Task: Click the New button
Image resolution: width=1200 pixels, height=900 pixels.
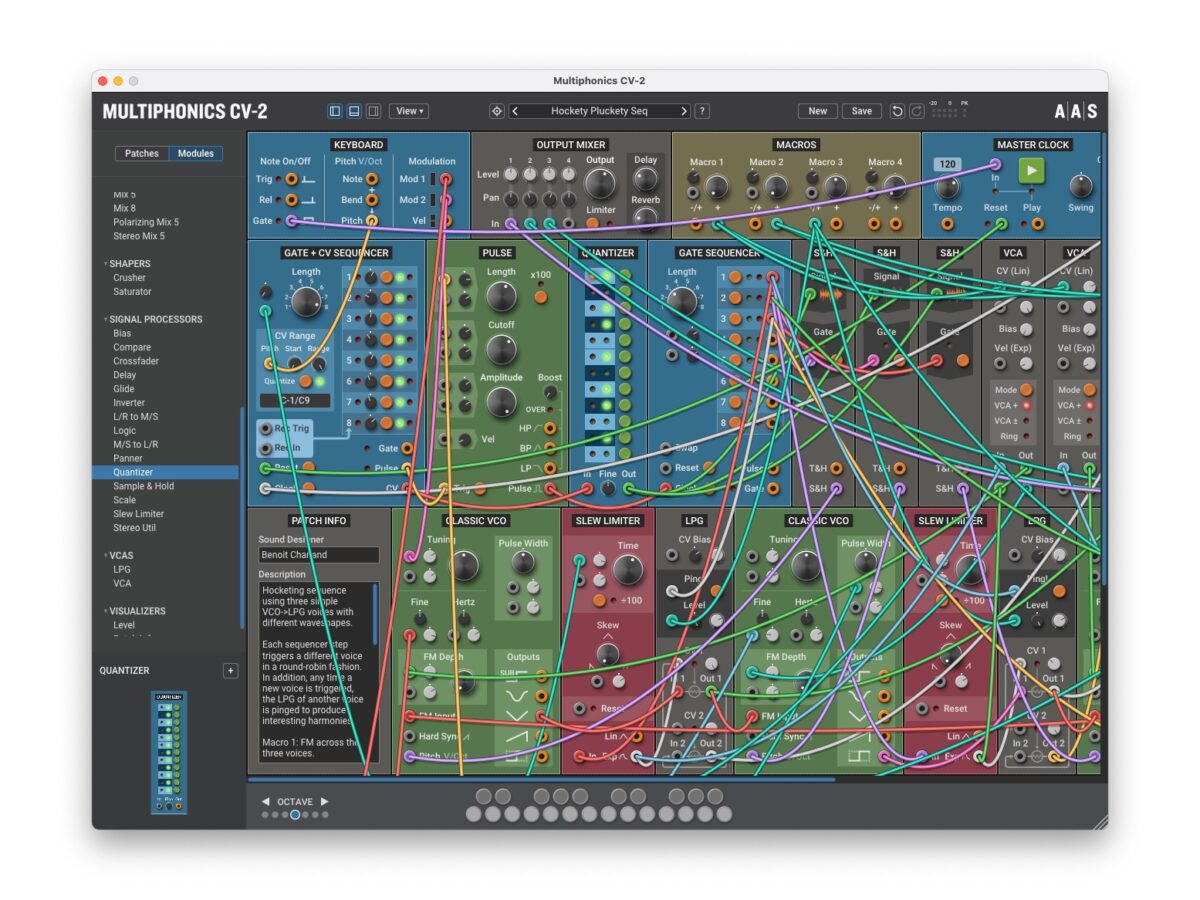Action: [x=817, y=111]
